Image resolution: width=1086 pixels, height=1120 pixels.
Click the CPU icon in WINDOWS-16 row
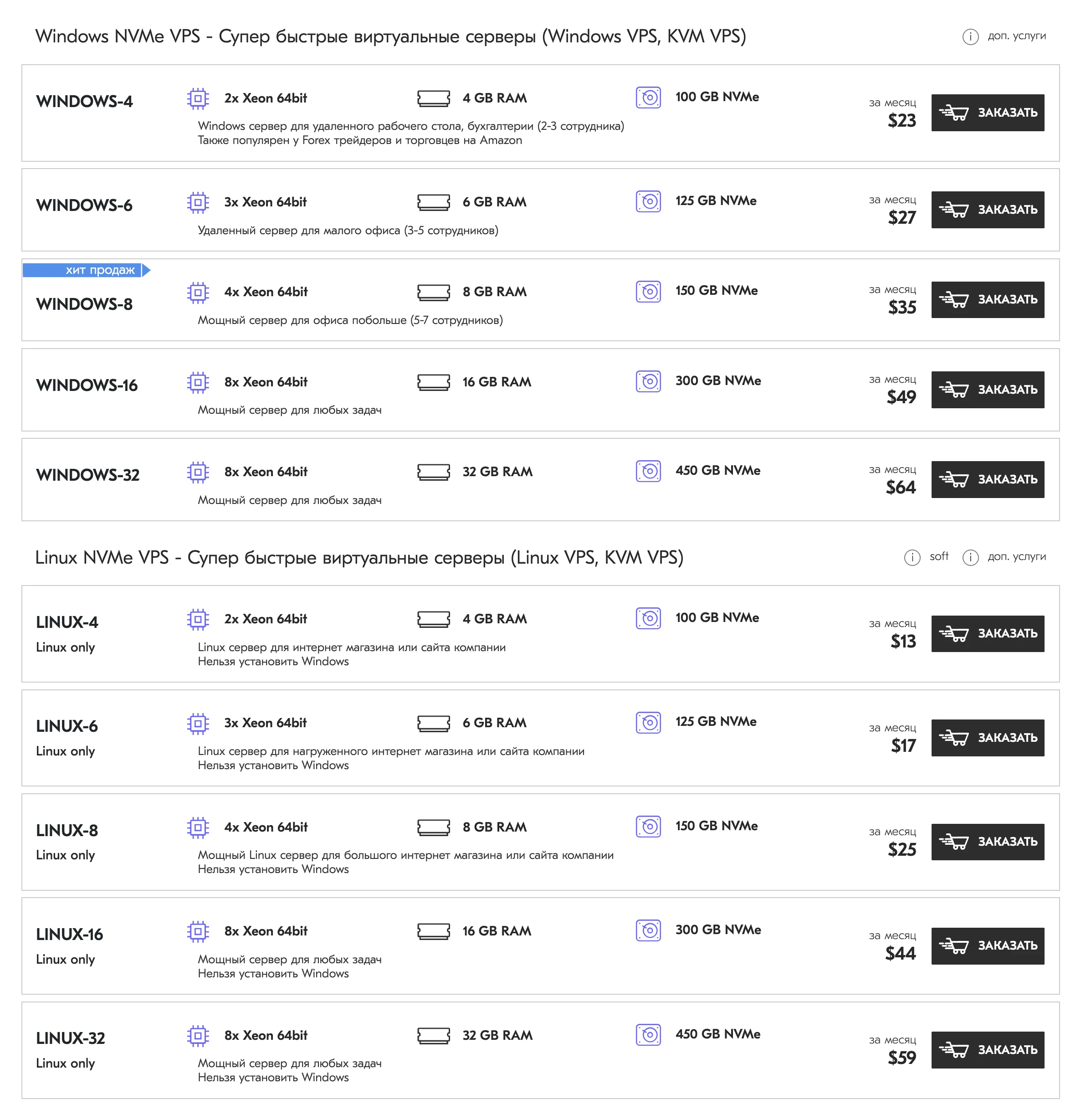coord(198,382)
